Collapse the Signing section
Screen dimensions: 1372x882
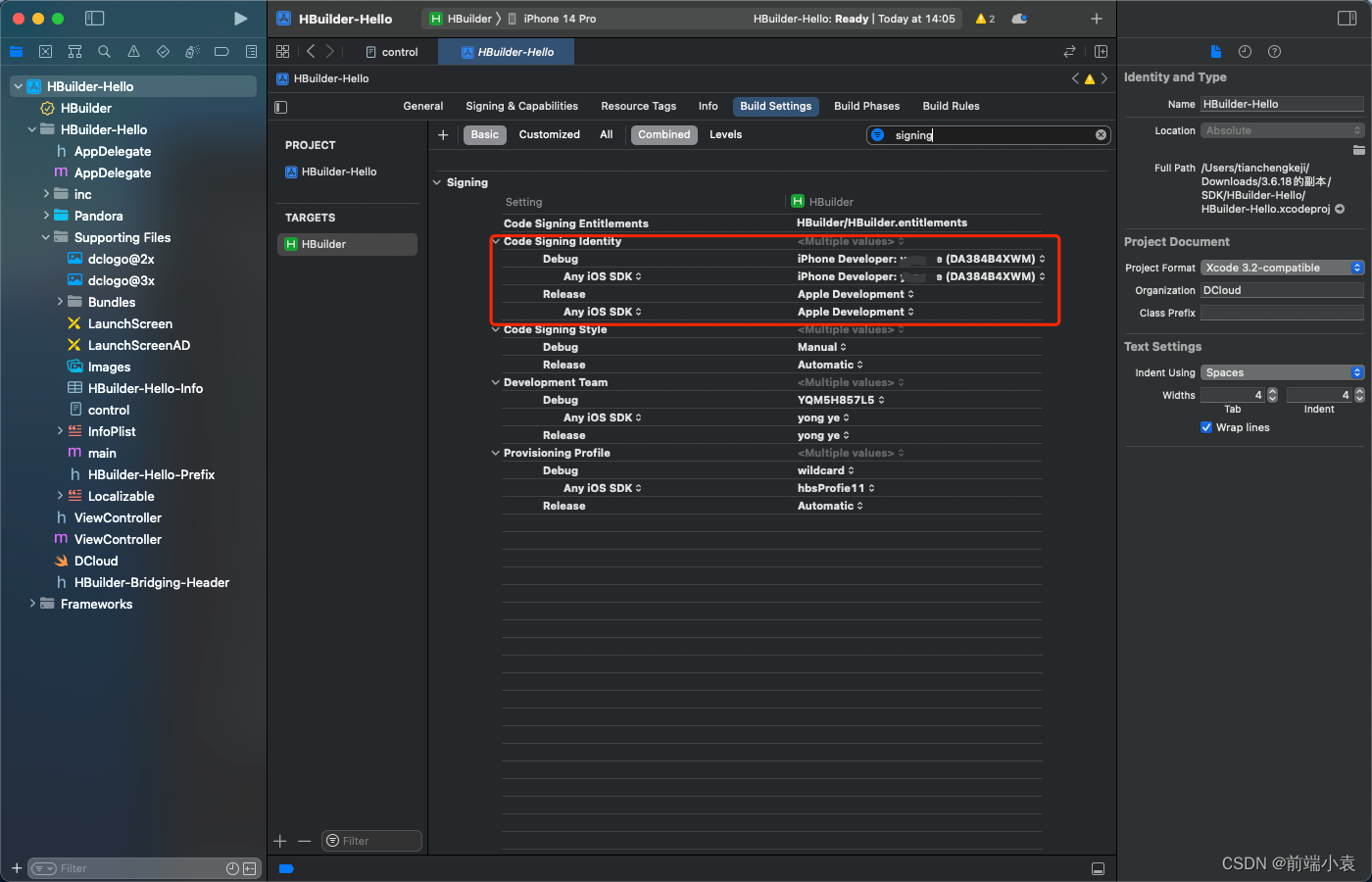pyautogui.click(x=437, y=182)
